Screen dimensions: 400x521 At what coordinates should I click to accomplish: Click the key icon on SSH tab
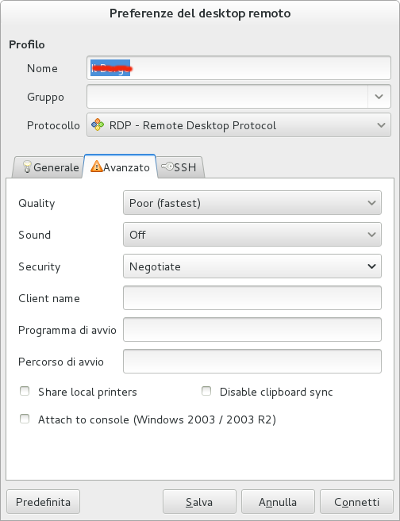(167, 166)
